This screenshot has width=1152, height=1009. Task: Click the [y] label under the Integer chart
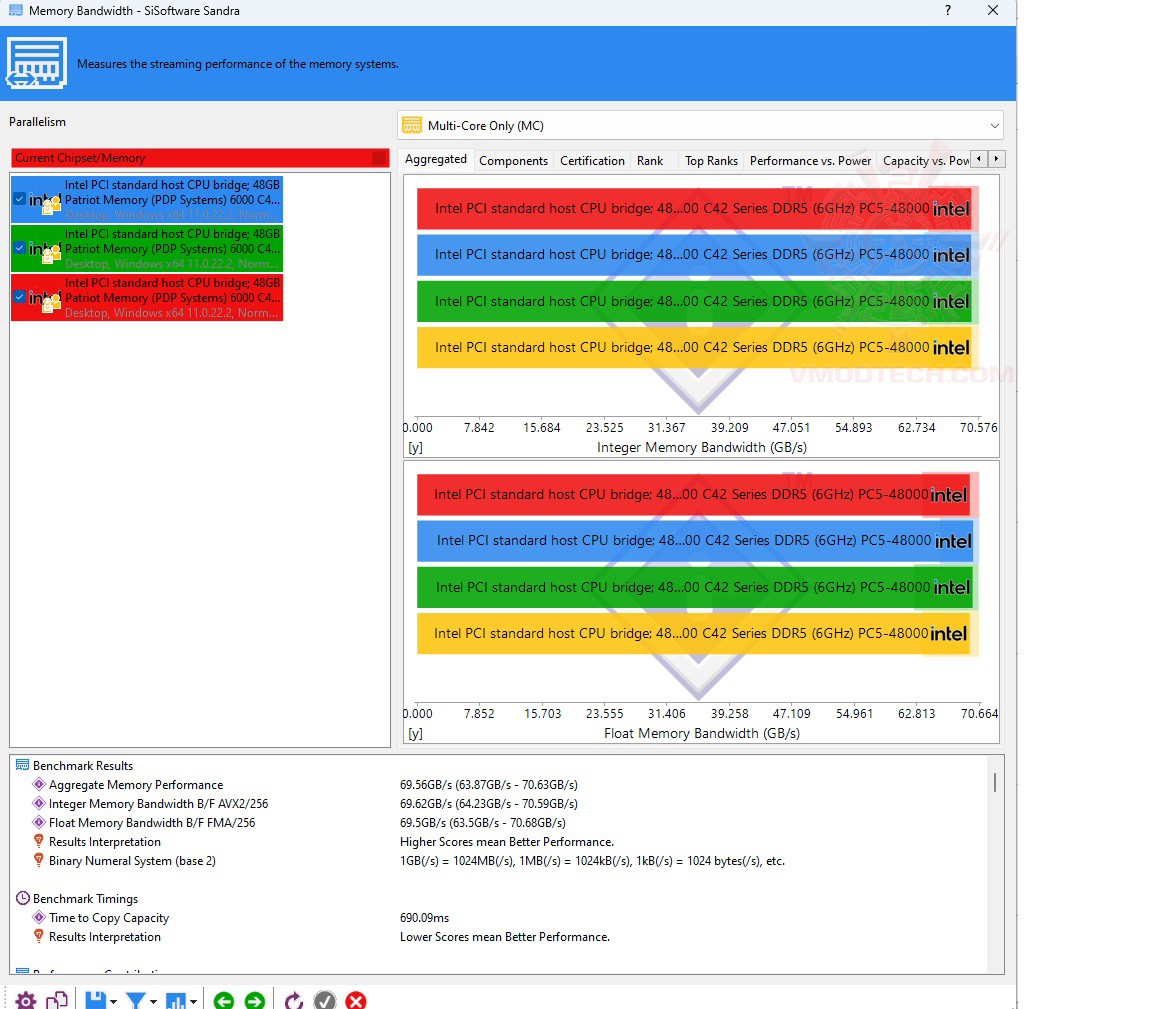(415, 447)
